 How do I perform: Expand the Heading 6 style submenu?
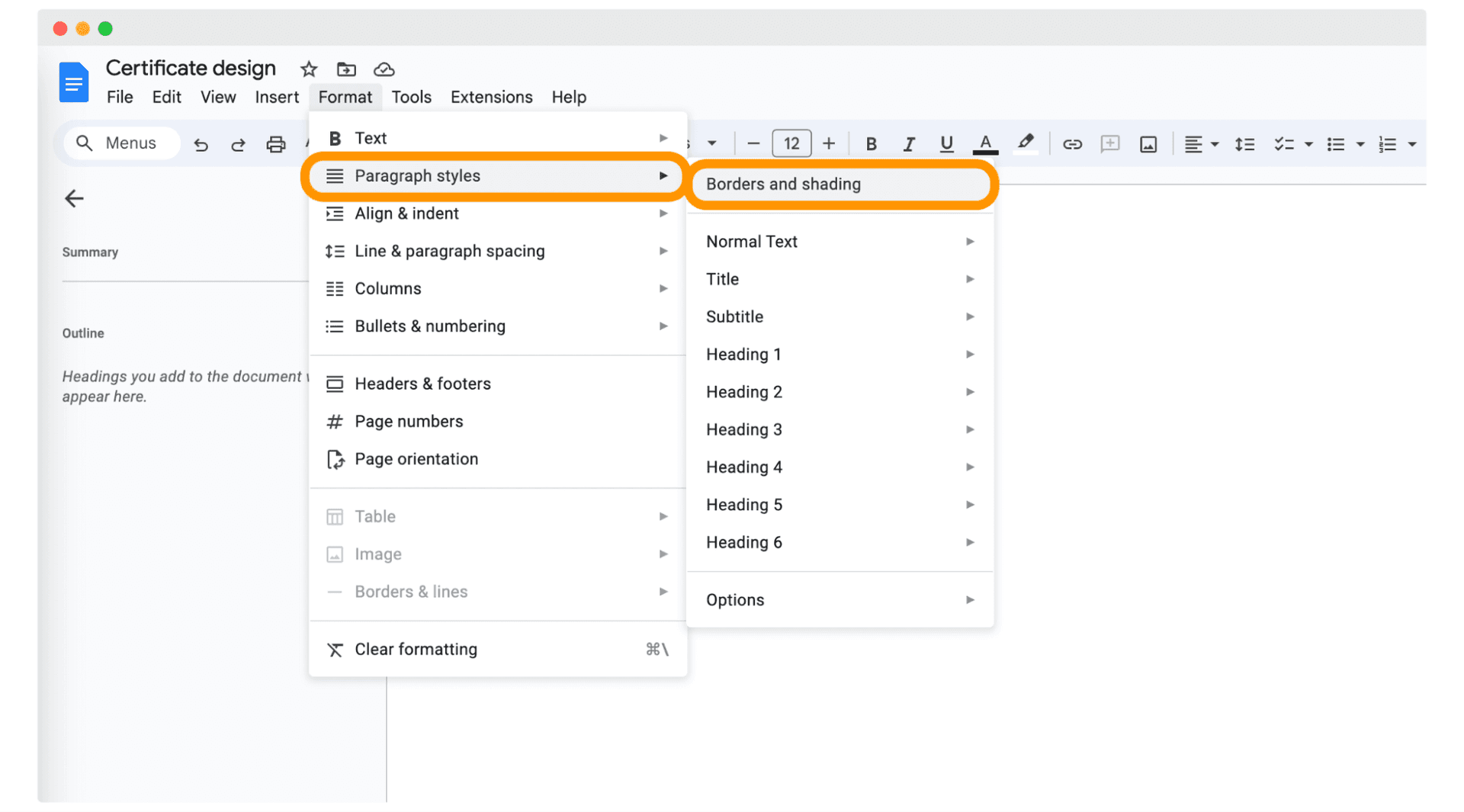pyautogui.click(x=840, y=542)
